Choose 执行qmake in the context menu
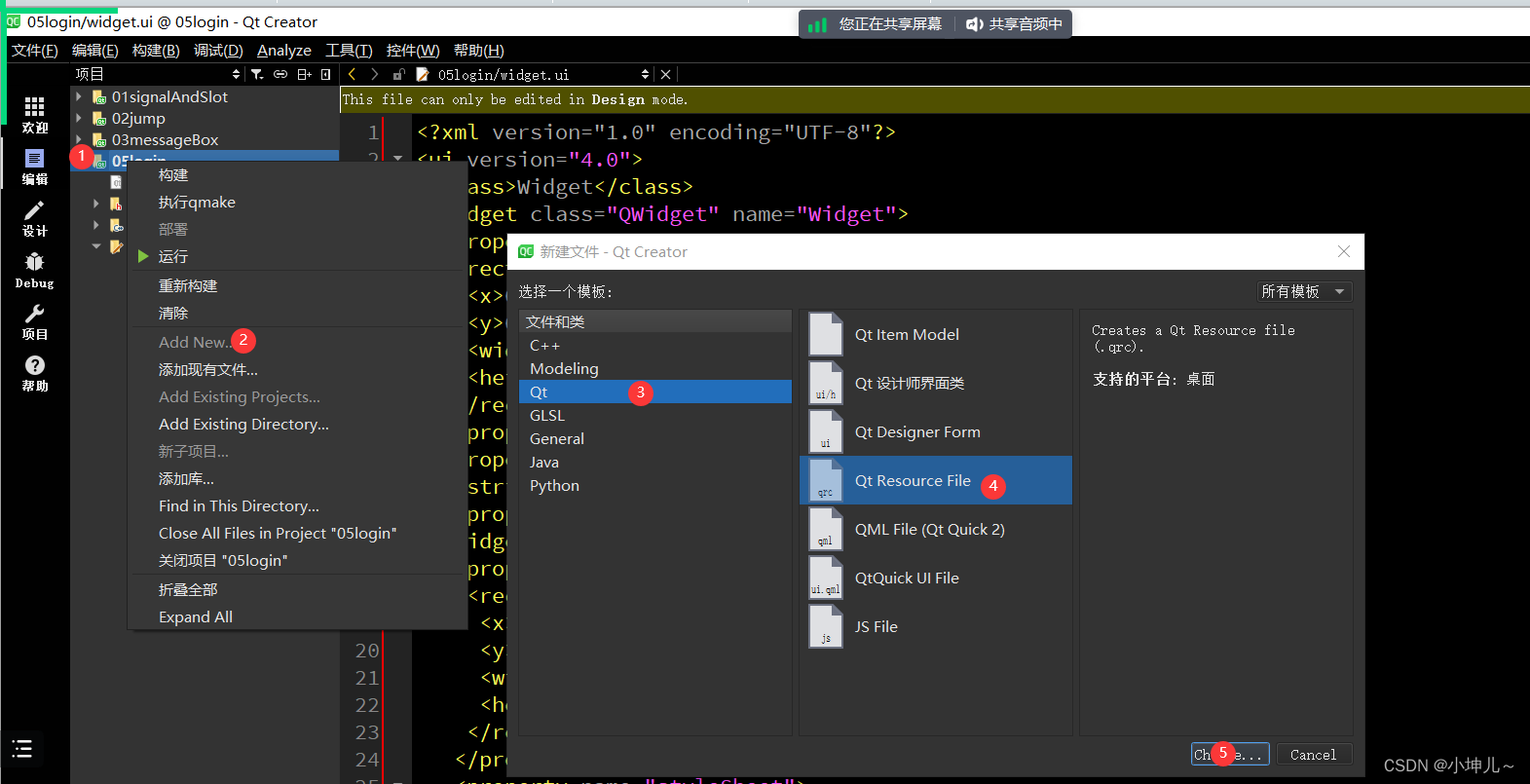Image resolution: width=1530 pixels, height=784 pixels. pos(298,202)
